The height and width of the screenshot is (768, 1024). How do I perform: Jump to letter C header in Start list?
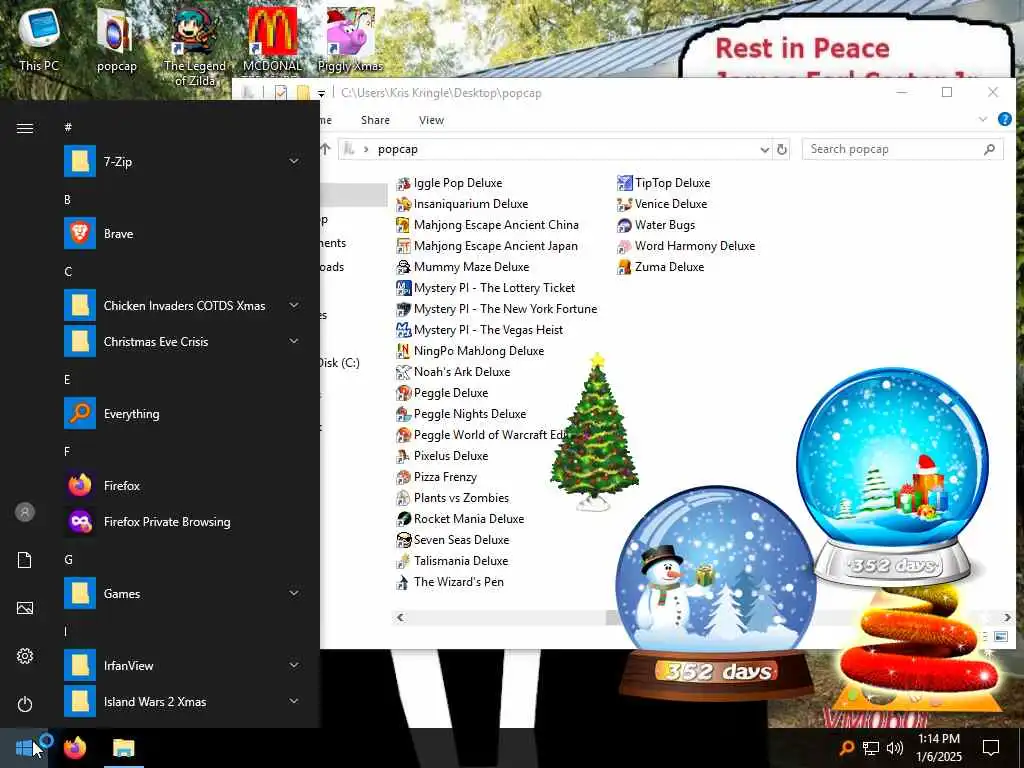(x=67, y=272)
